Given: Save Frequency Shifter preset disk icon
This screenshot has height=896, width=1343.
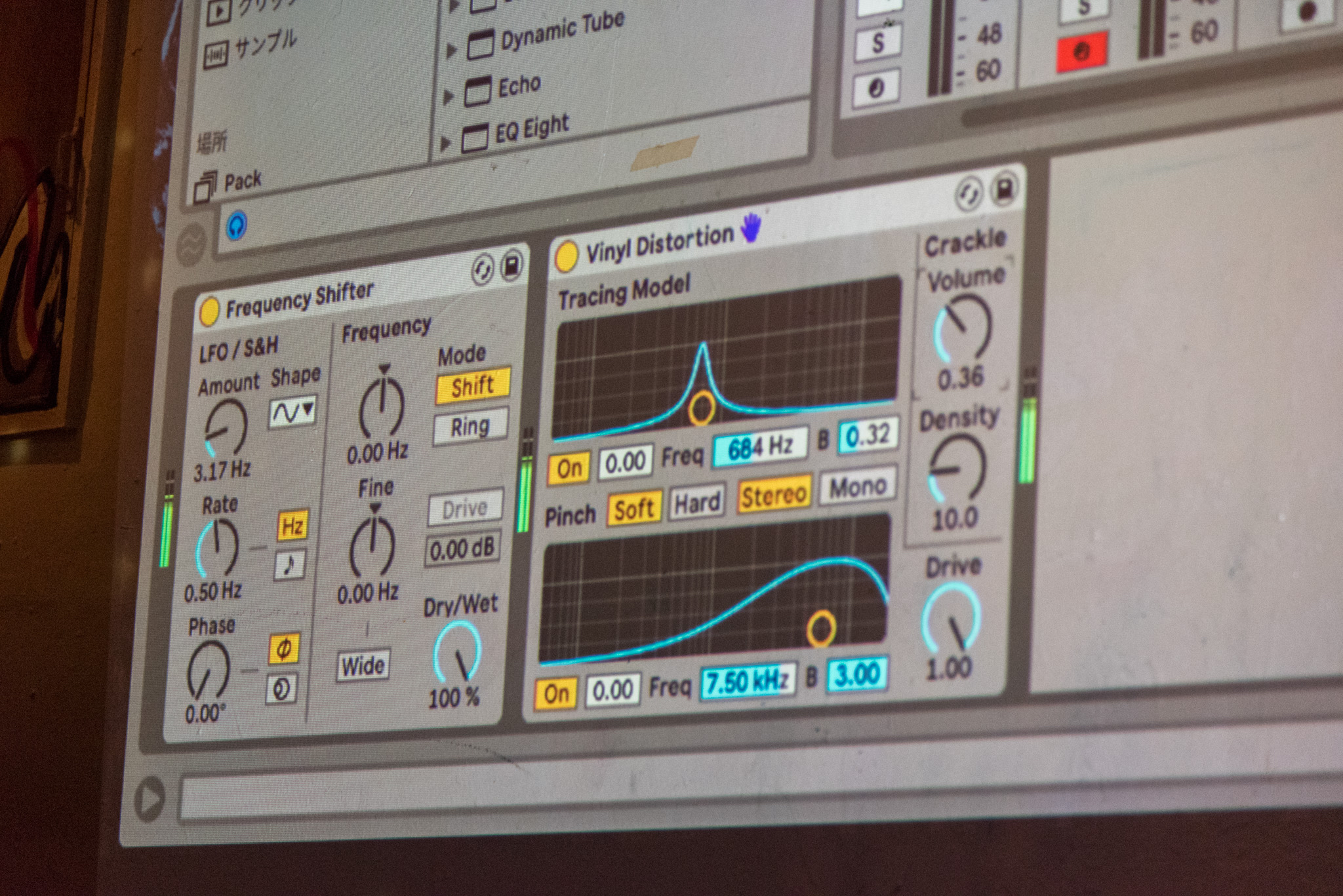Looking at the screenshot, I should [x=511, y=265].
